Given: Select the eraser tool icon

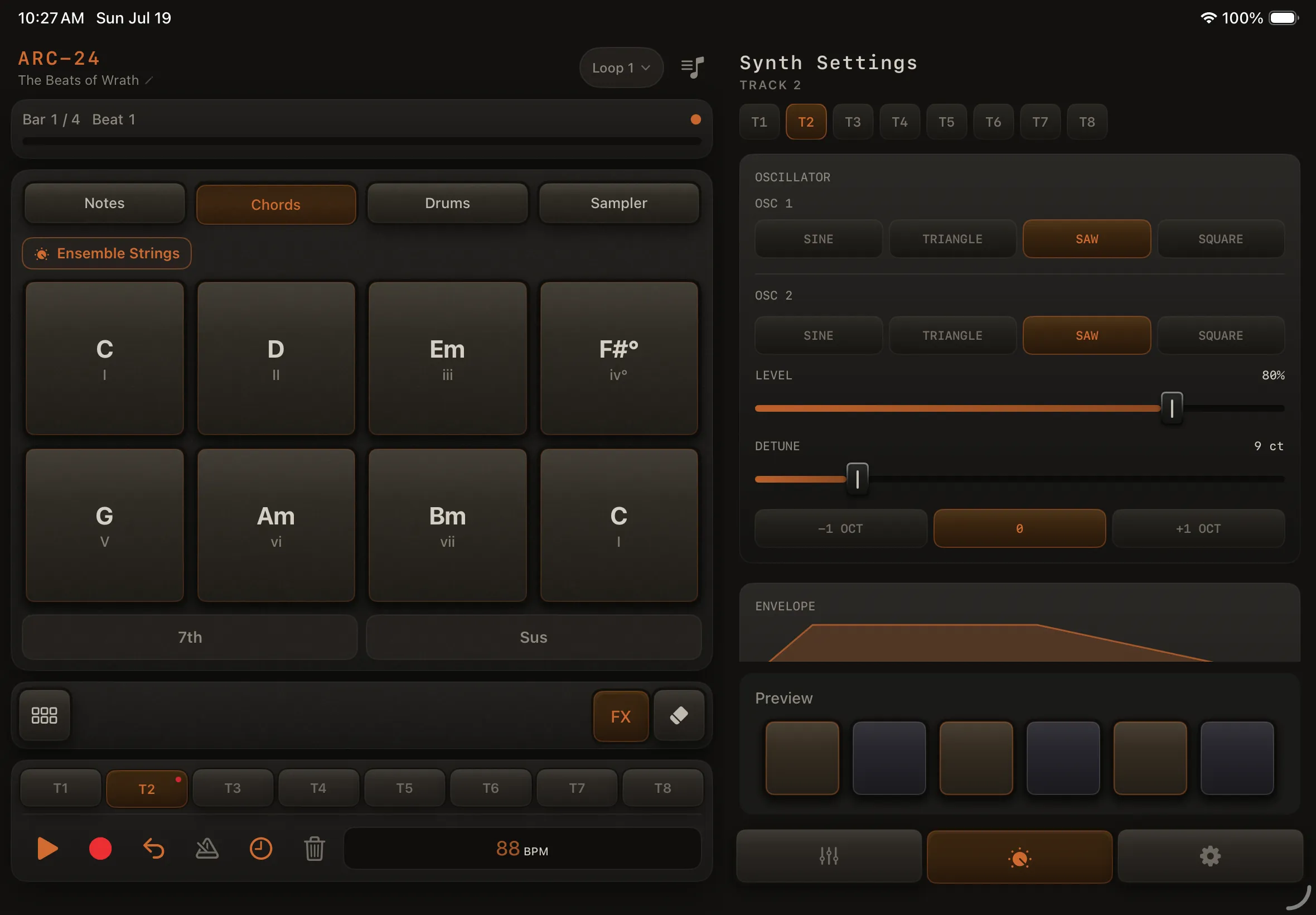Looking at the screenshot, I should (679, 715).
